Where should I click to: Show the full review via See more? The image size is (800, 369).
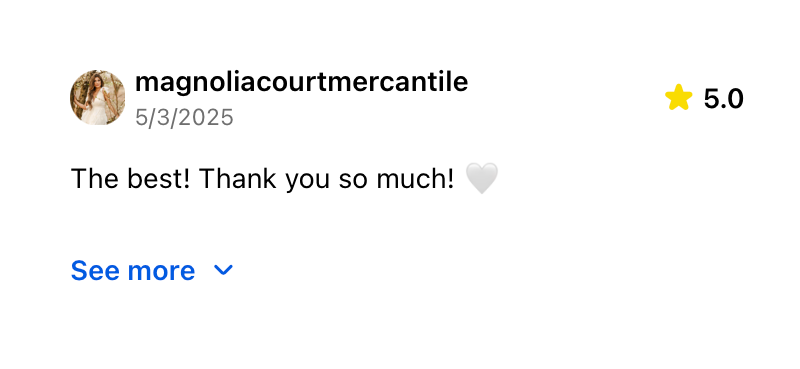click(x=133, y=270)
